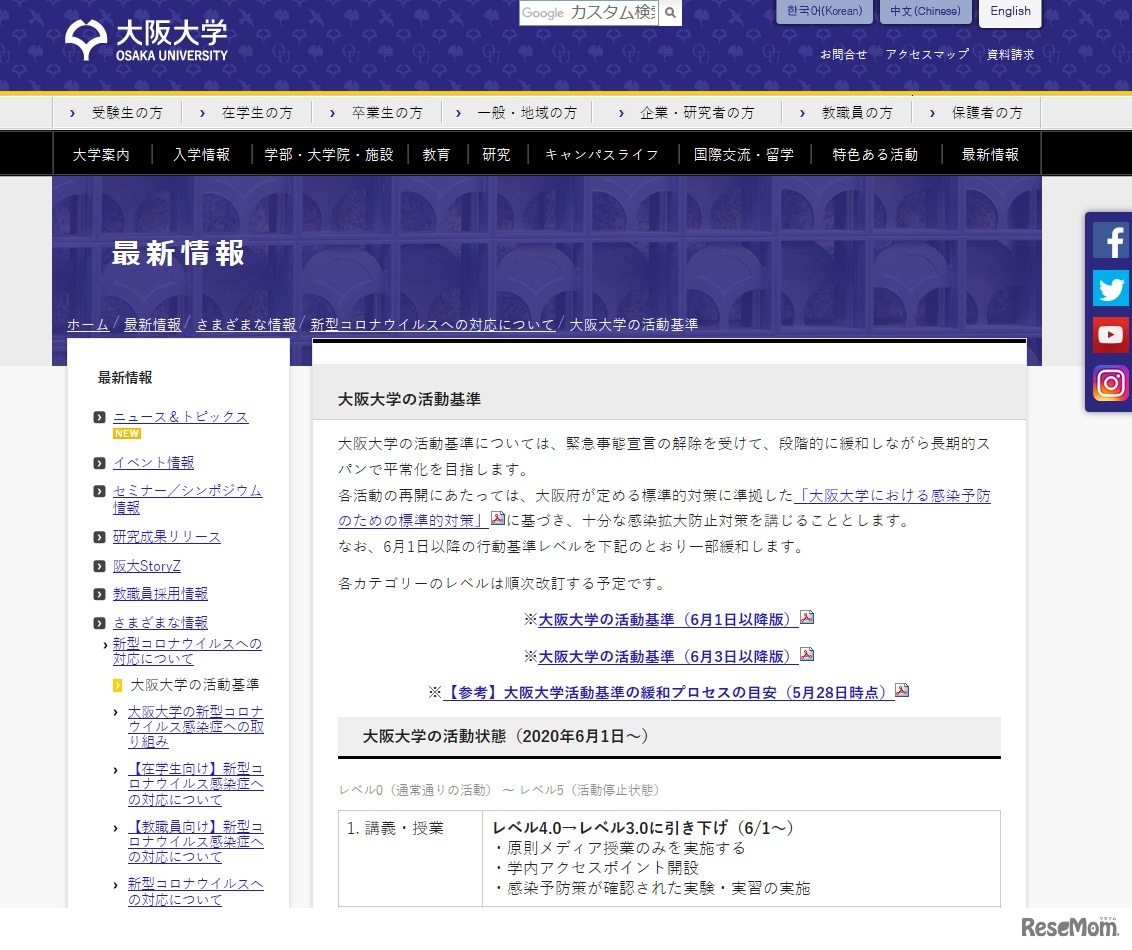Image resolution: width=1132 pixels, height=950 pixels.
Task: Select the 中文 (Chinese) language button
Action: pos(925,11)
